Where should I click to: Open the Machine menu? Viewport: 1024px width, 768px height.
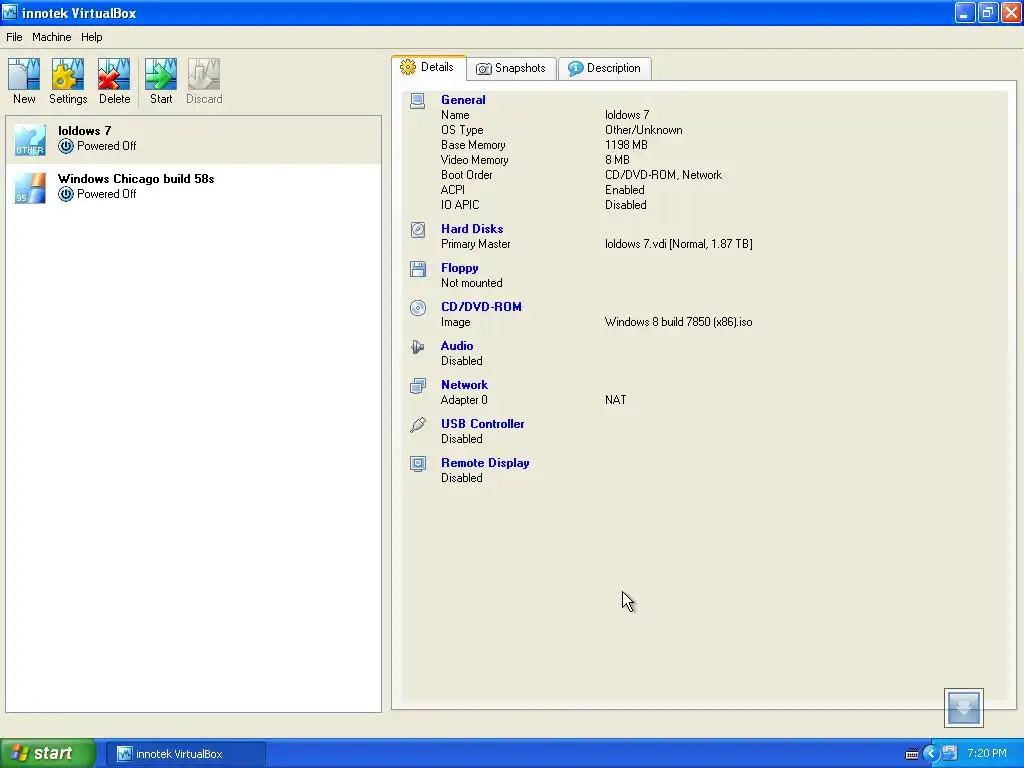52,37
